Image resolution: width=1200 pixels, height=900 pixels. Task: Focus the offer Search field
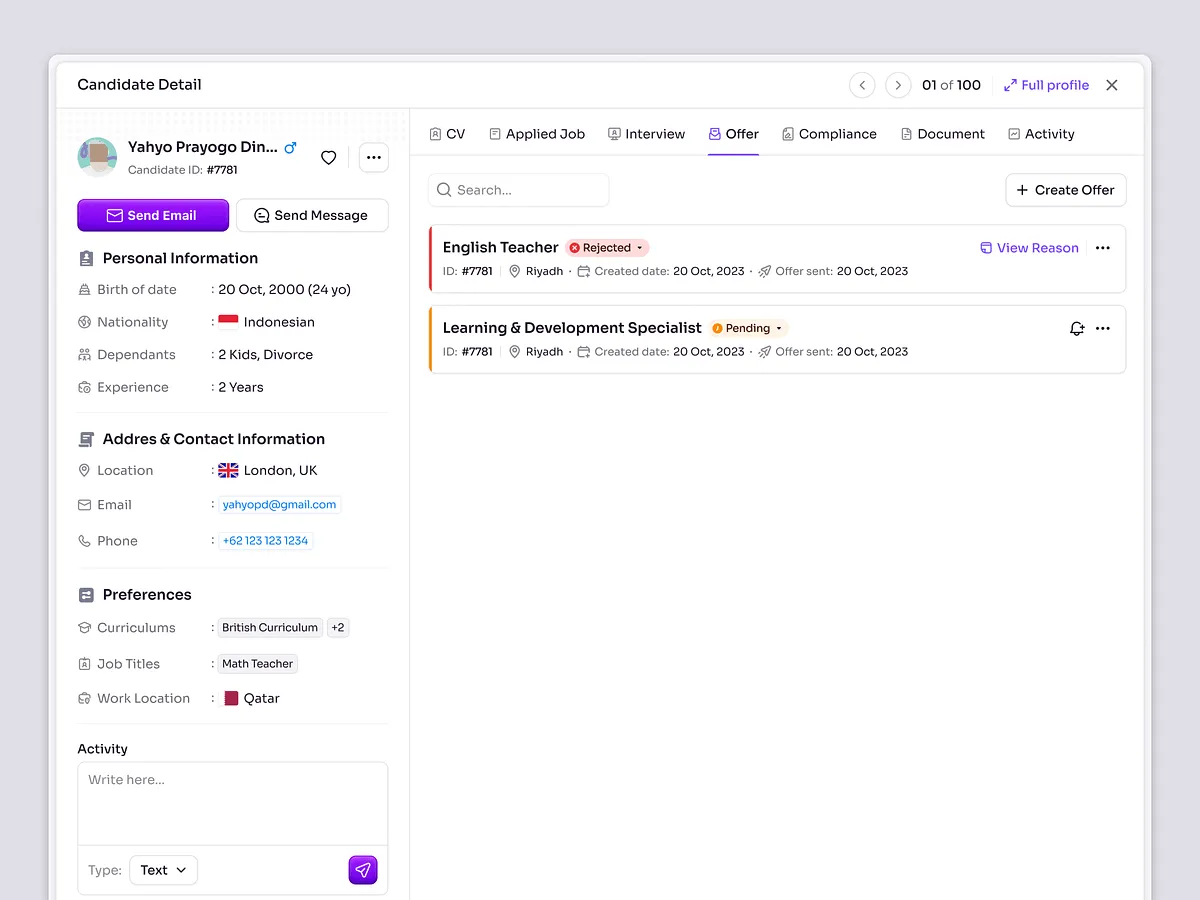(x=518, y=190)
